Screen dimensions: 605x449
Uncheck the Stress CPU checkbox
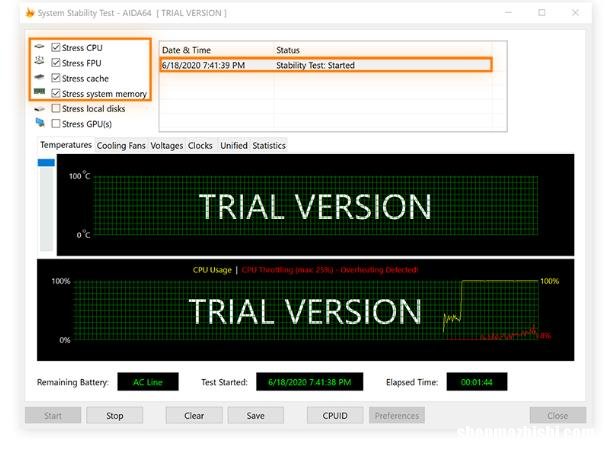pos(56,47)
